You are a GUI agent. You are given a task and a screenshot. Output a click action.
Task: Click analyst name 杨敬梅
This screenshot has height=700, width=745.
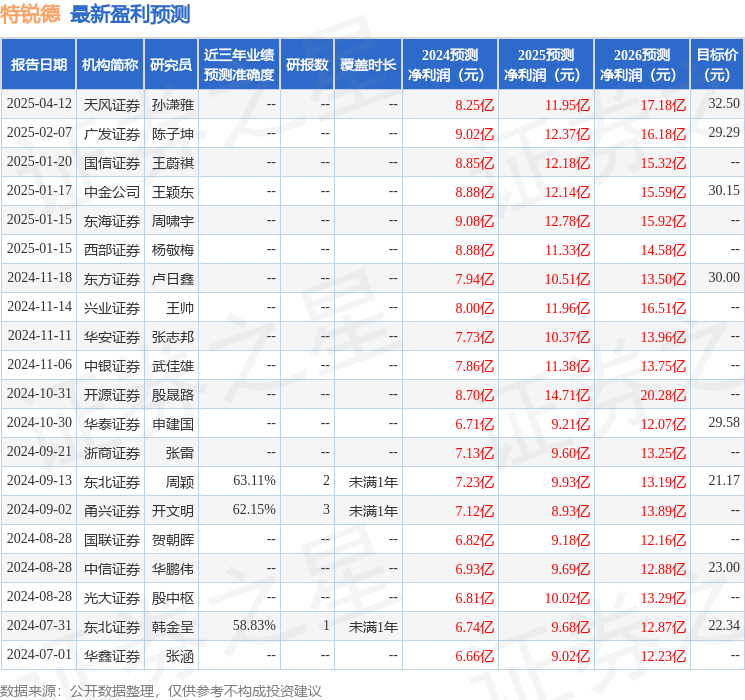tap(172, 249)
